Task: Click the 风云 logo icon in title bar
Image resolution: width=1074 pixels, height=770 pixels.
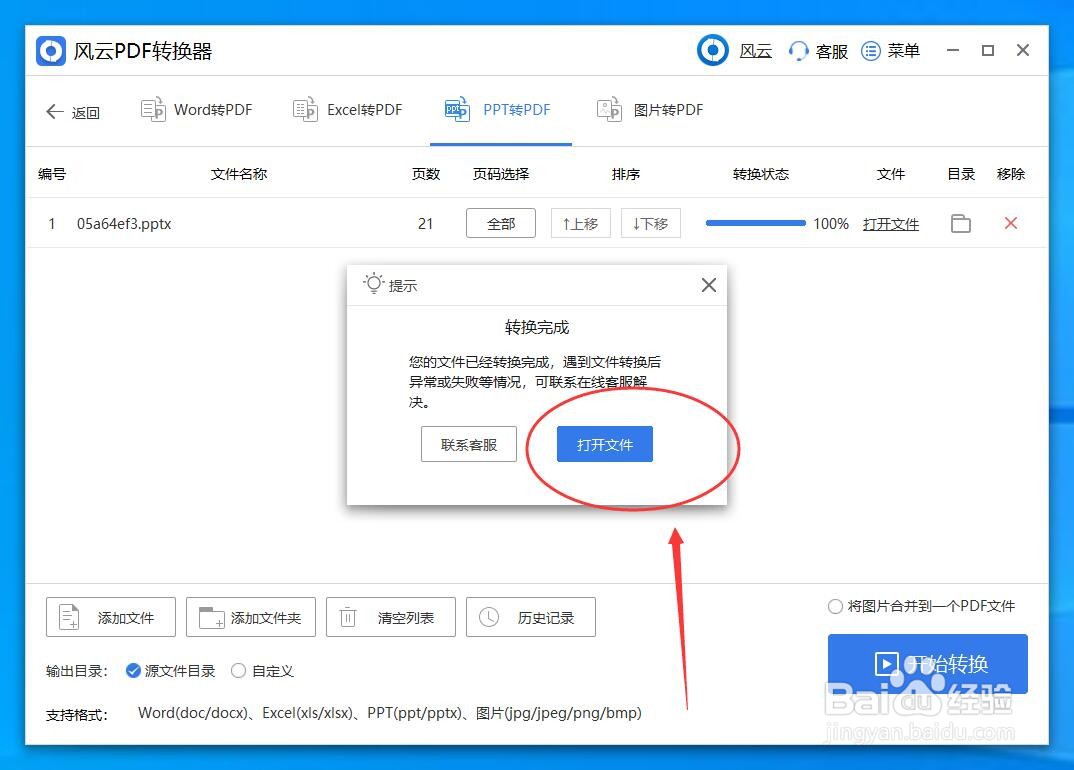Action: point(712,50)
